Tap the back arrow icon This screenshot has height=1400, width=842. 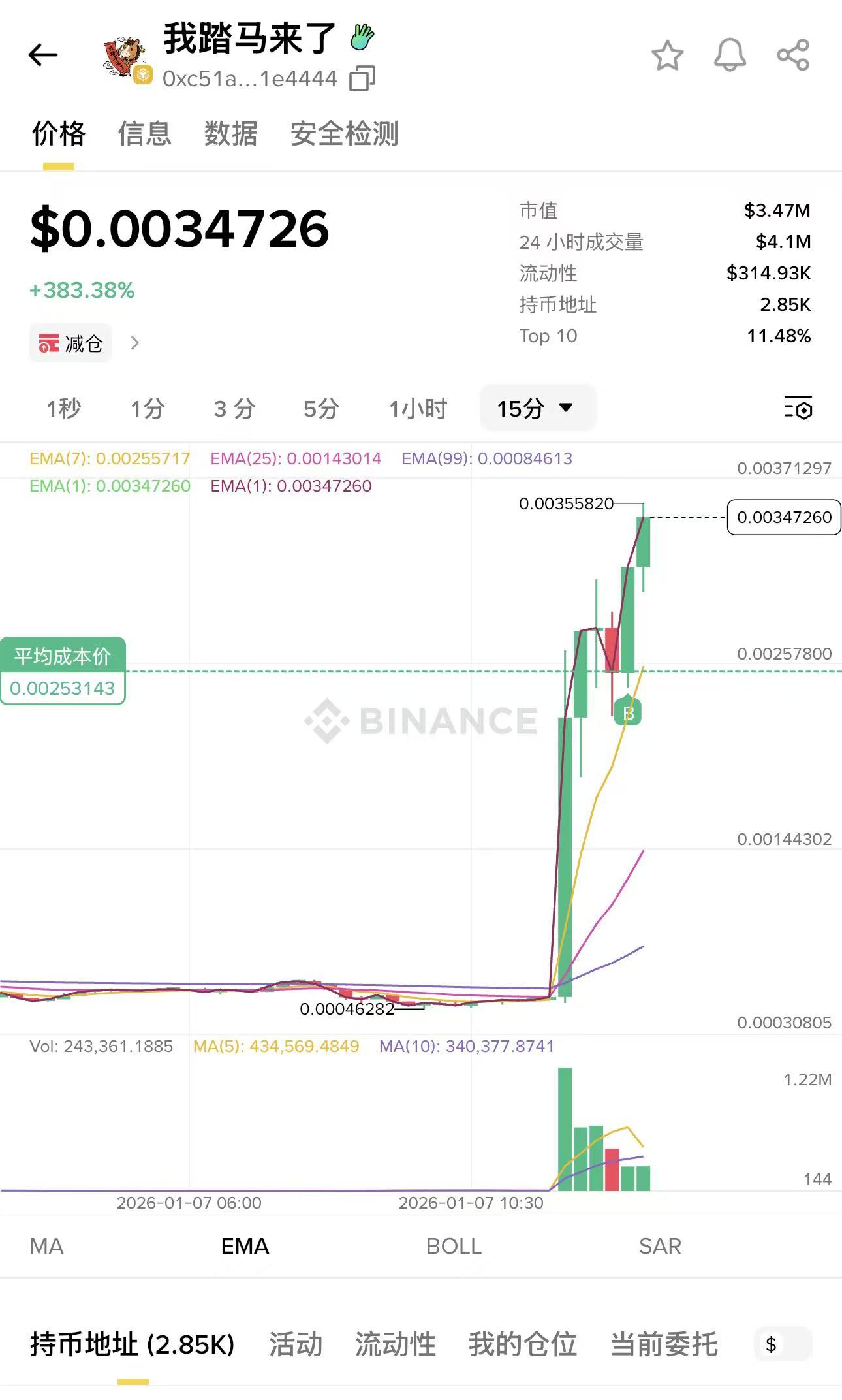coord(43,55)
